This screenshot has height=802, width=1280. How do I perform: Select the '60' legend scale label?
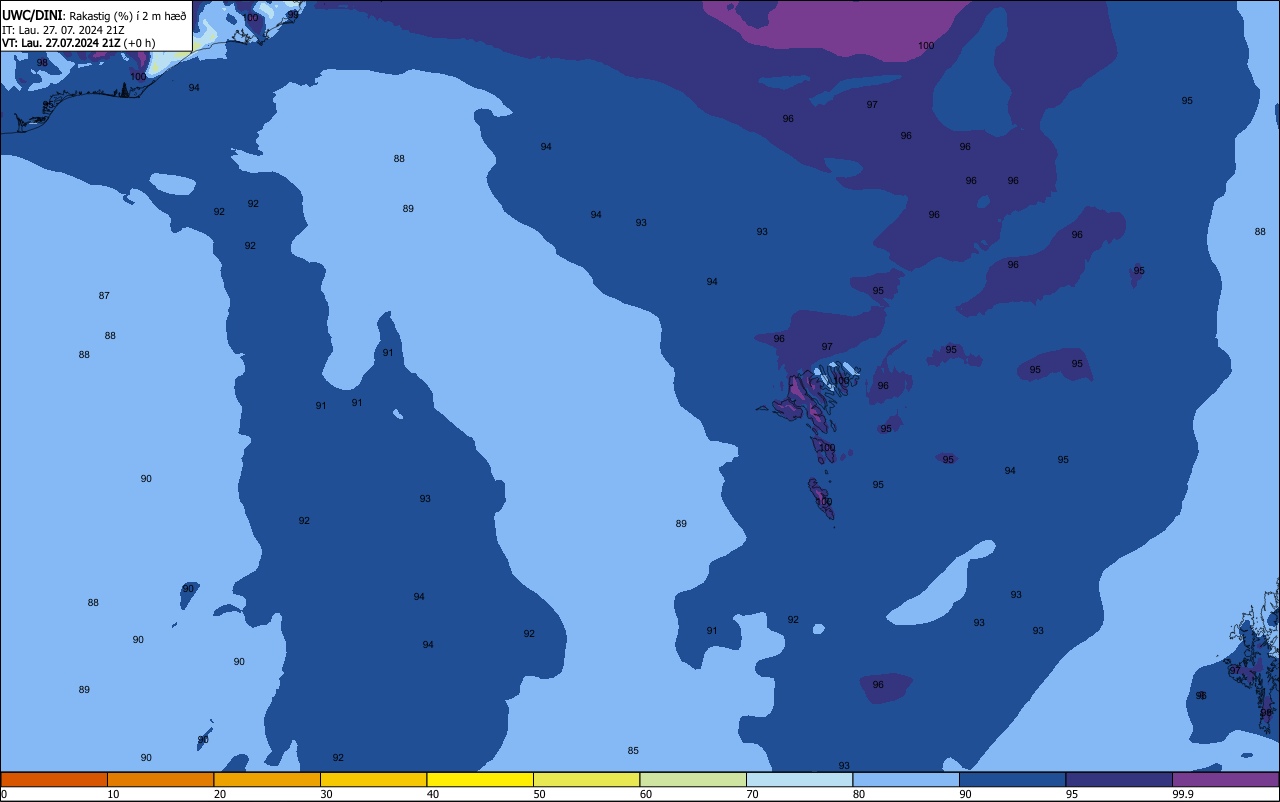(x=646, y=794)
